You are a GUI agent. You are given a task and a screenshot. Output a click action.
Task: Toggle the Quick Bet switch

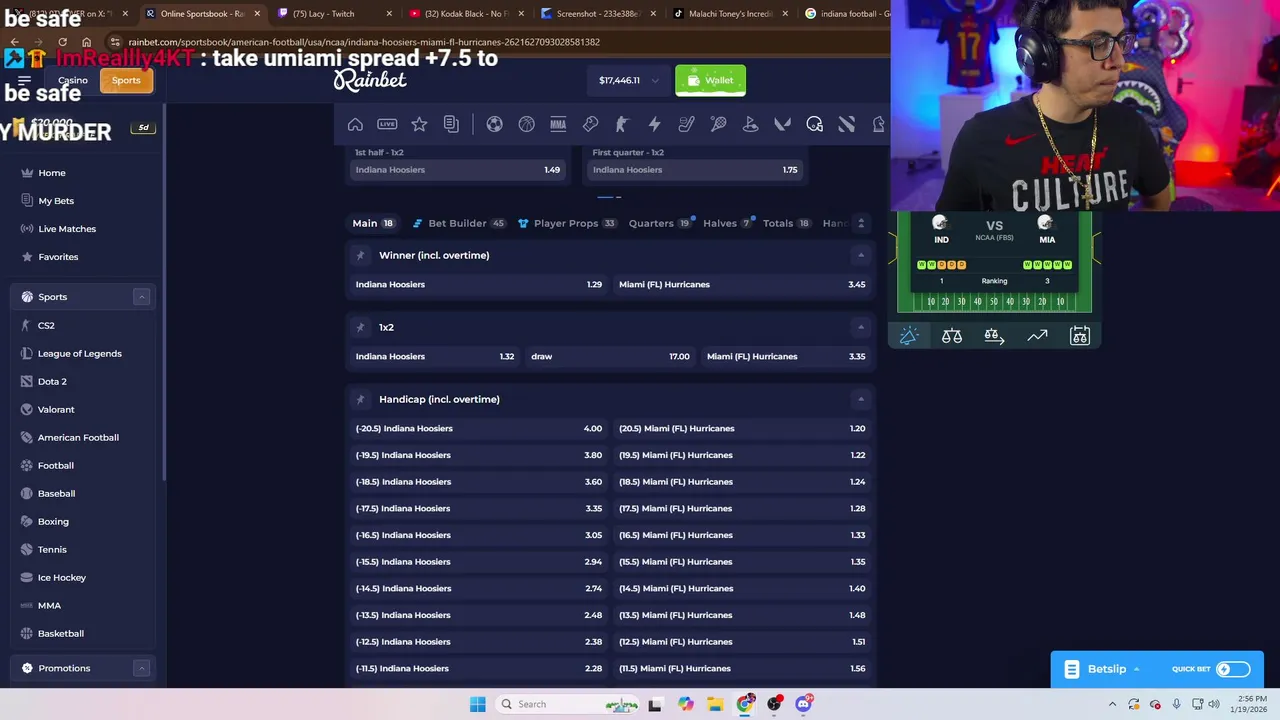(1233, 669)
